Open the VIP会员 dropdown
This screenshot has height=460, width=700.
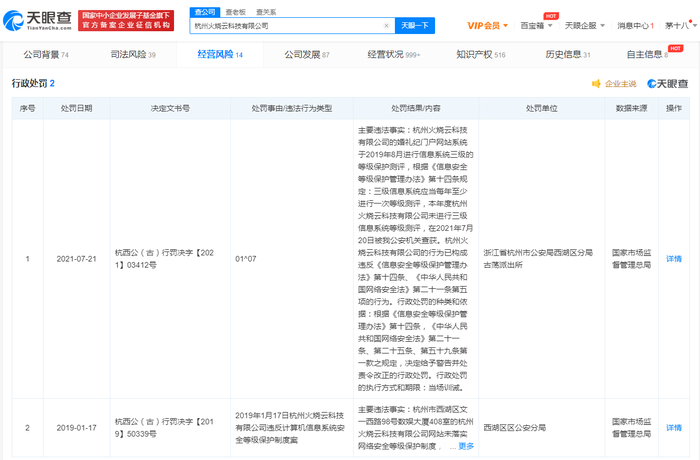tap(488, 25)
